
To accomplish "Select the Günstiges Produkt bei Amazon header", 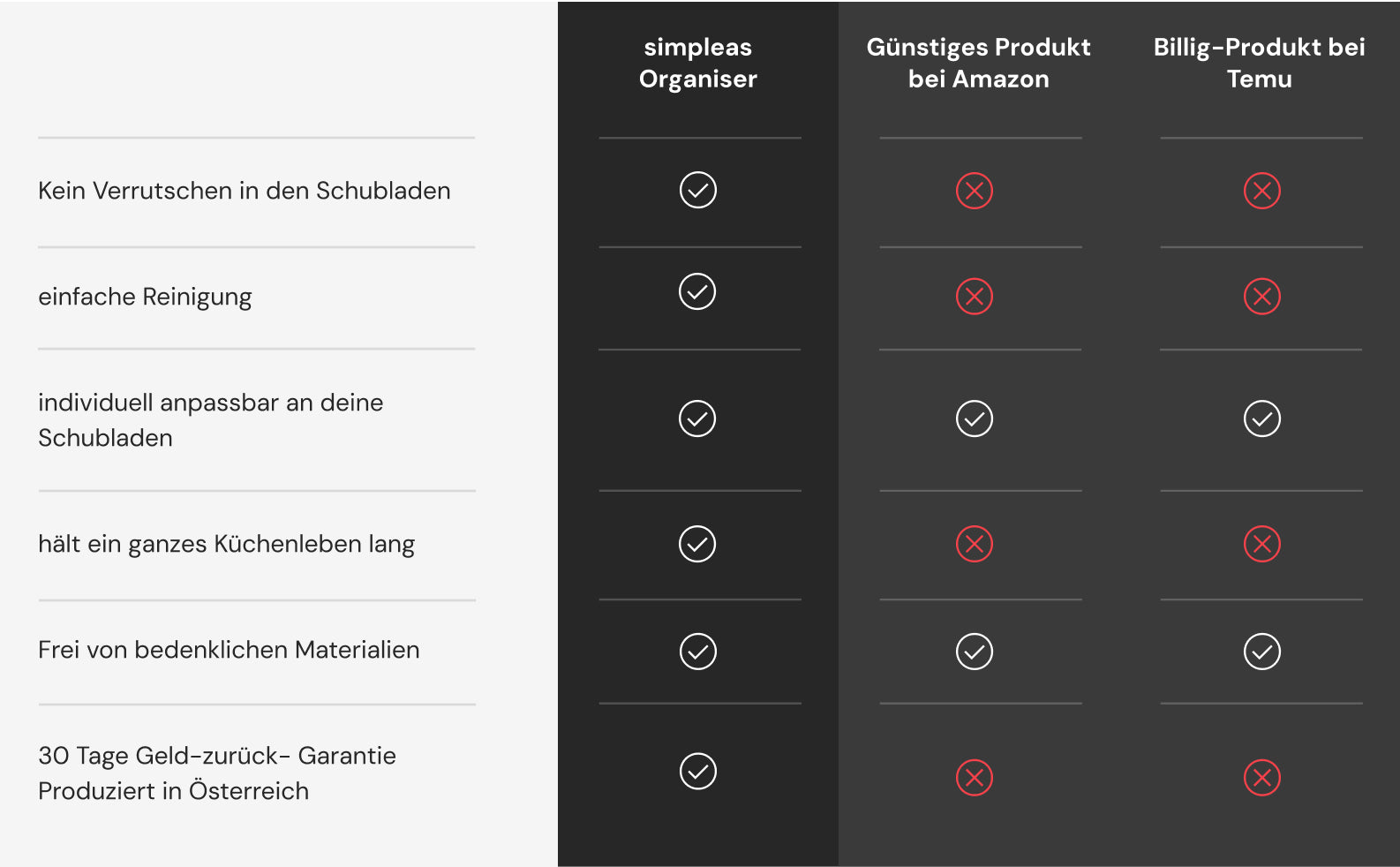I will pyautogui.click(x=978, y=63).
